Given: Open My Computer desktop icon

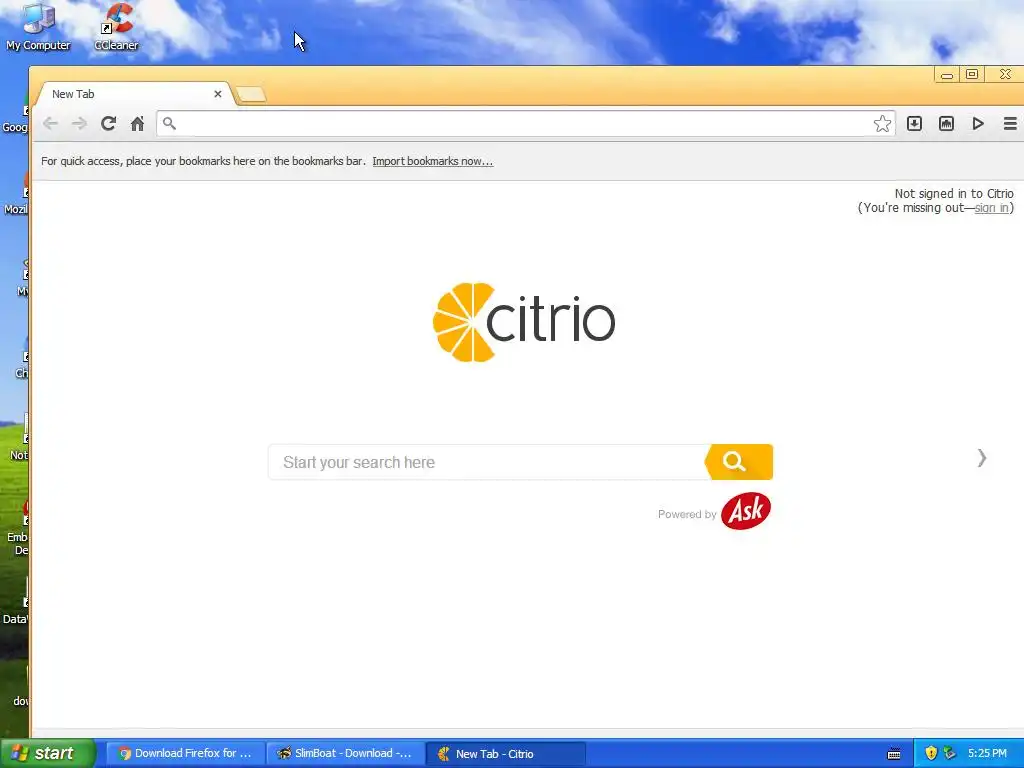Looking at the screenshot, I should tap(39, 27).
